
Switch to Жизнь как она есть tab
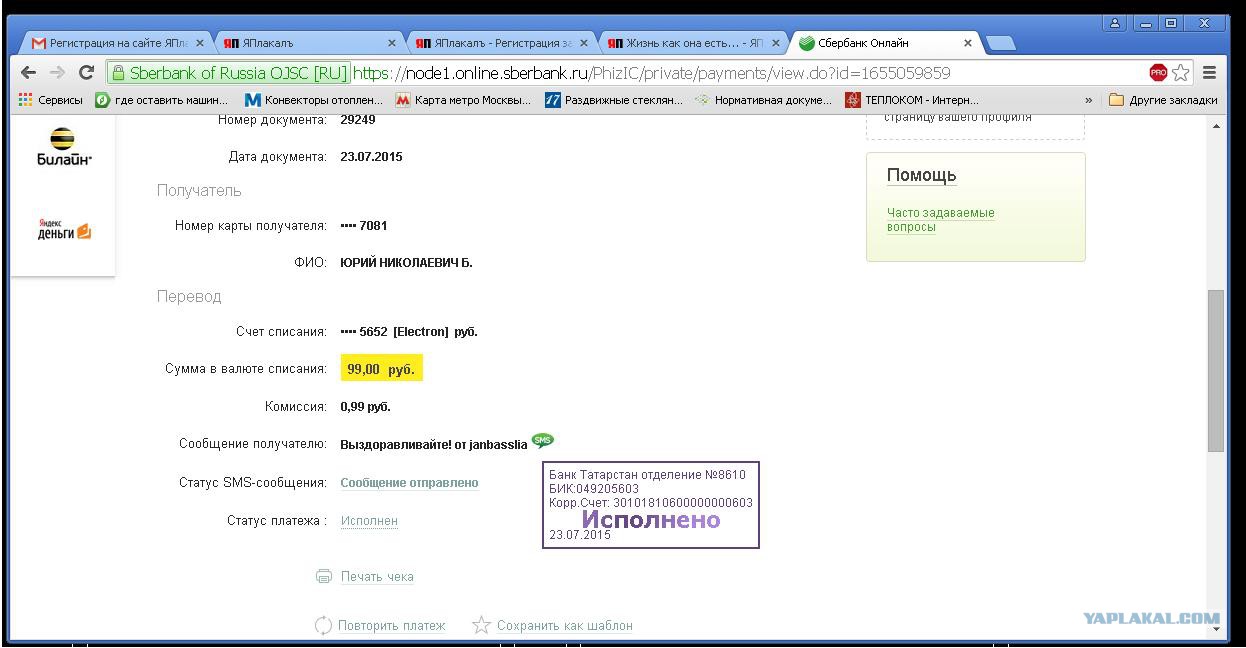click(692, 43)
